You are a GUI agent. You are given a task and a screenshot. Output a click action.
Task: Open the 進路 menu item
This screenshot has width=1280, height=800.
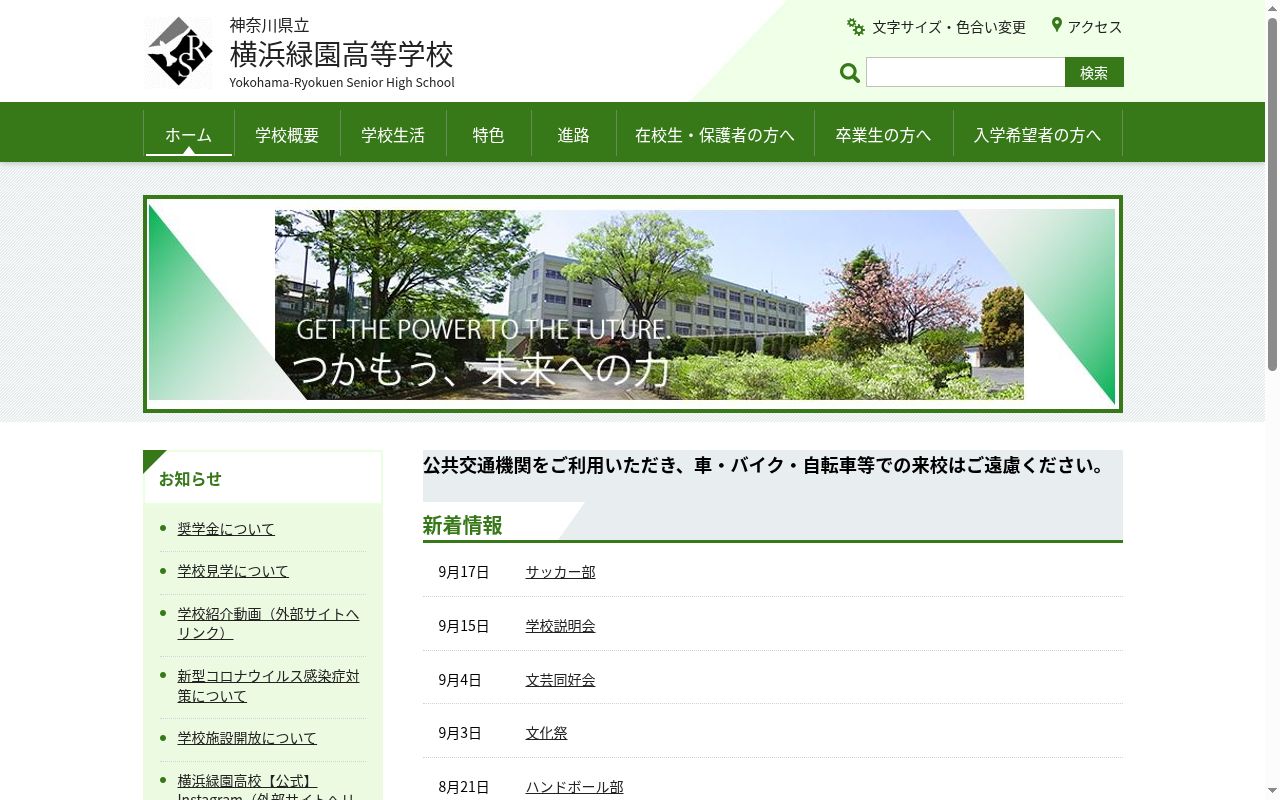tap(573, 135)
